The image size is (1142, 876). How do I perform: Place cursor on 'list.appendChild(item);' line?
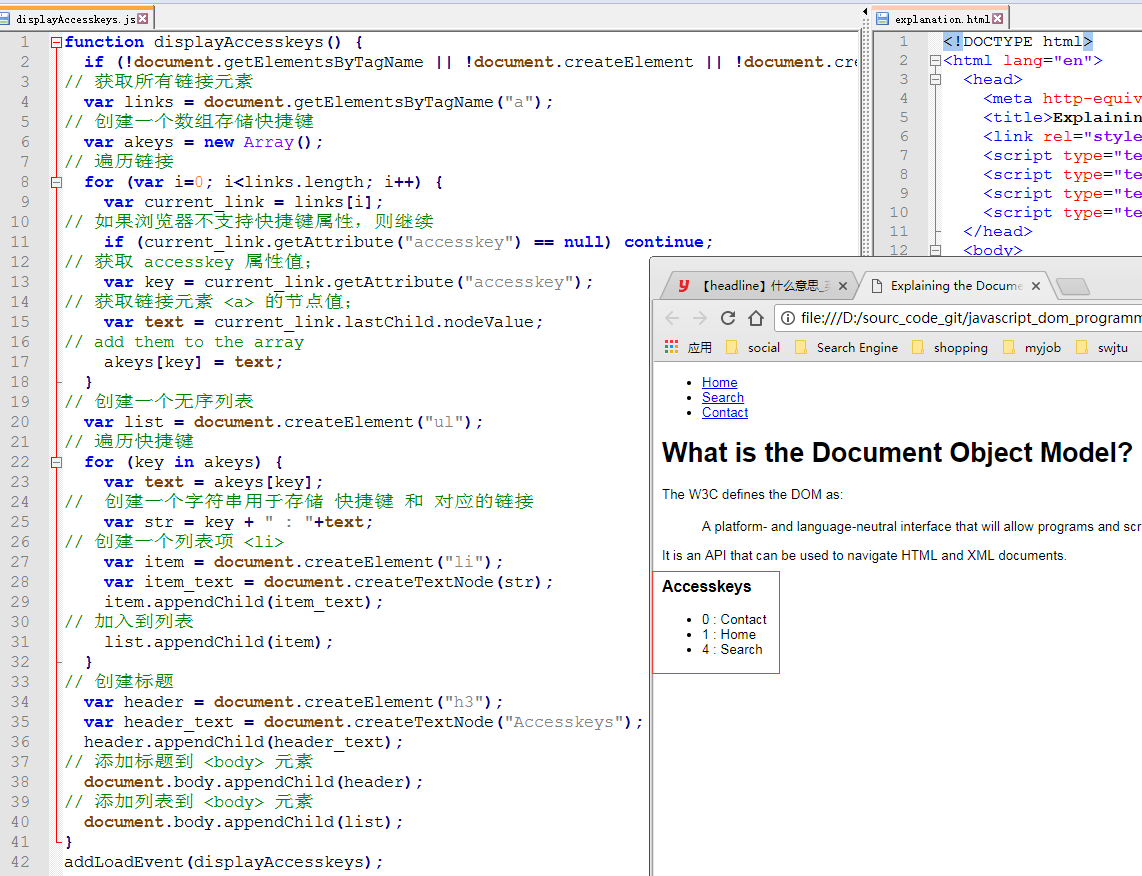[x=218, y=642]
